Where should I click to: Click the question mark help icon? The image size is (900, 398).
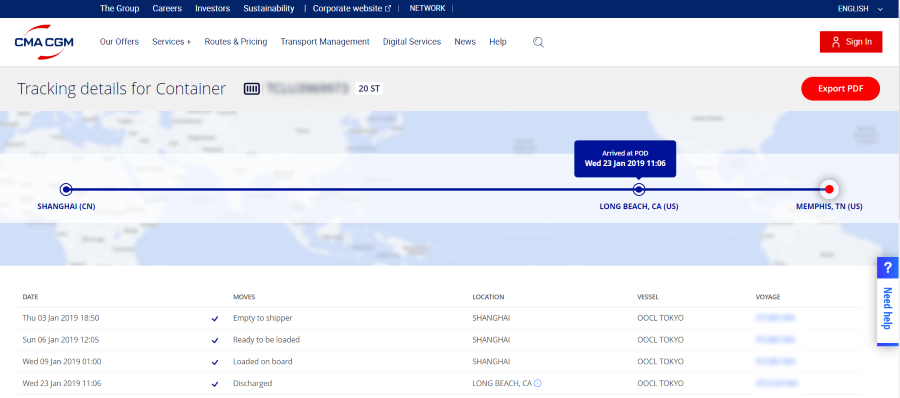pos(888,268)
